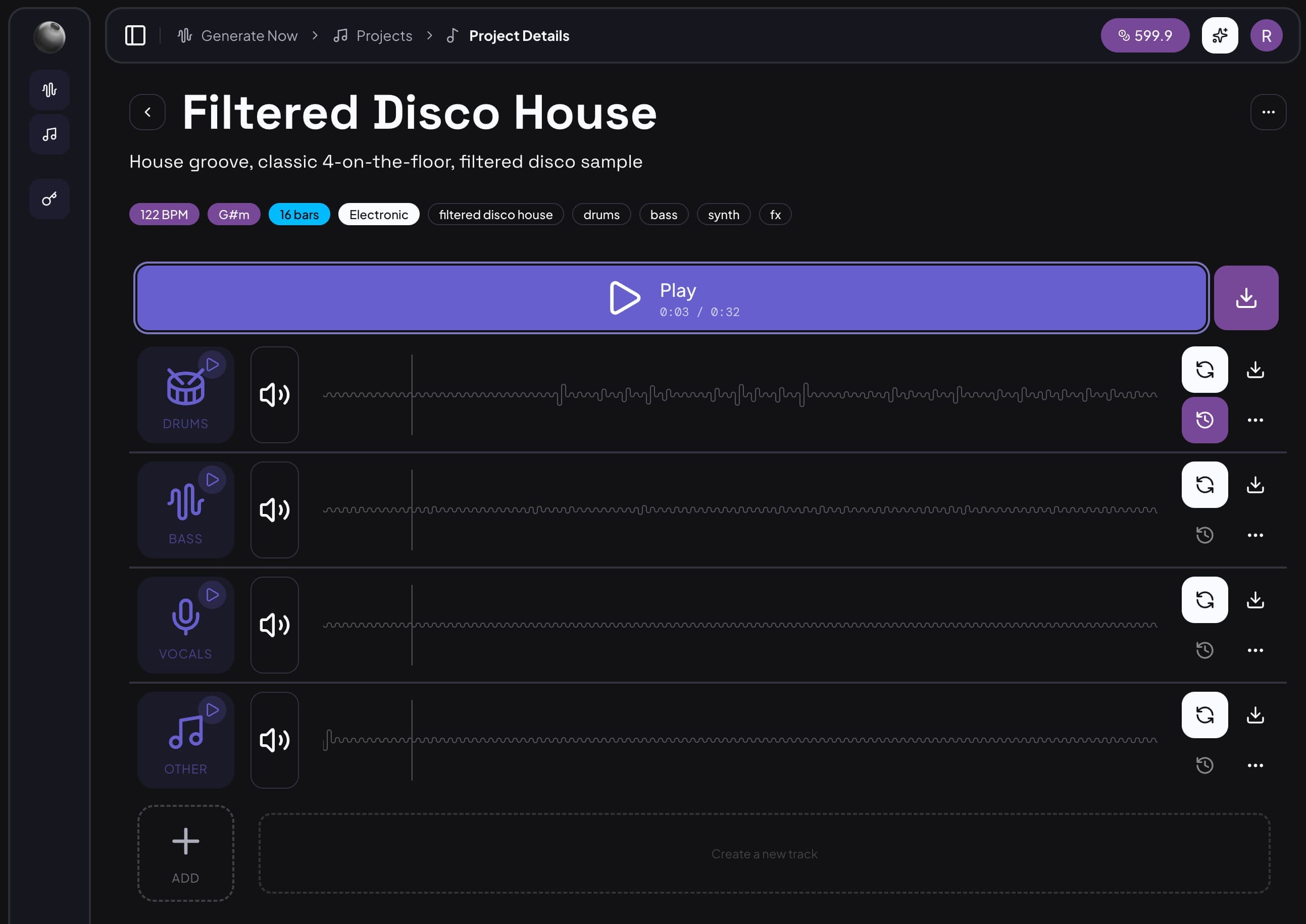1306x924 pixels.
Task: Click the ADD track button
Action: 185,853
